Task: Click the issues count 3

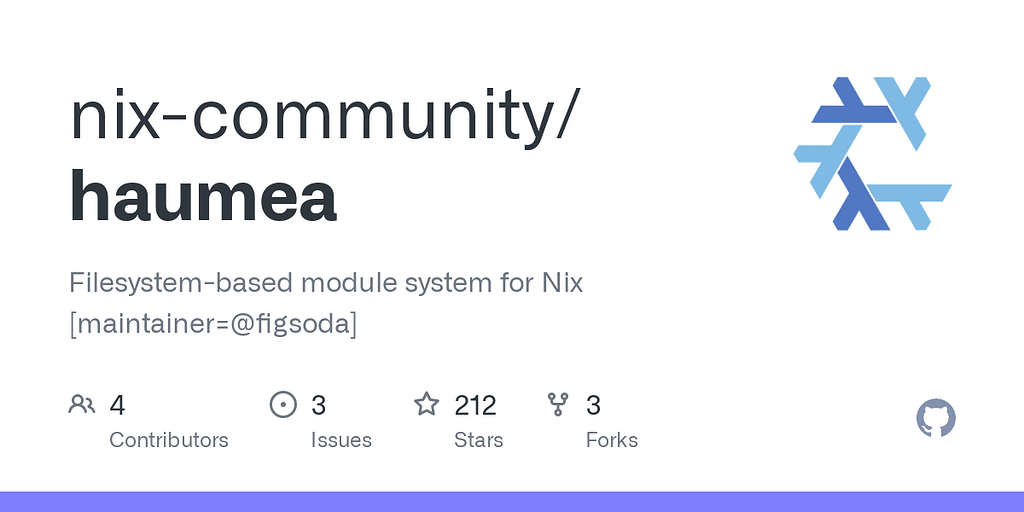Action: tap(318, 405)
